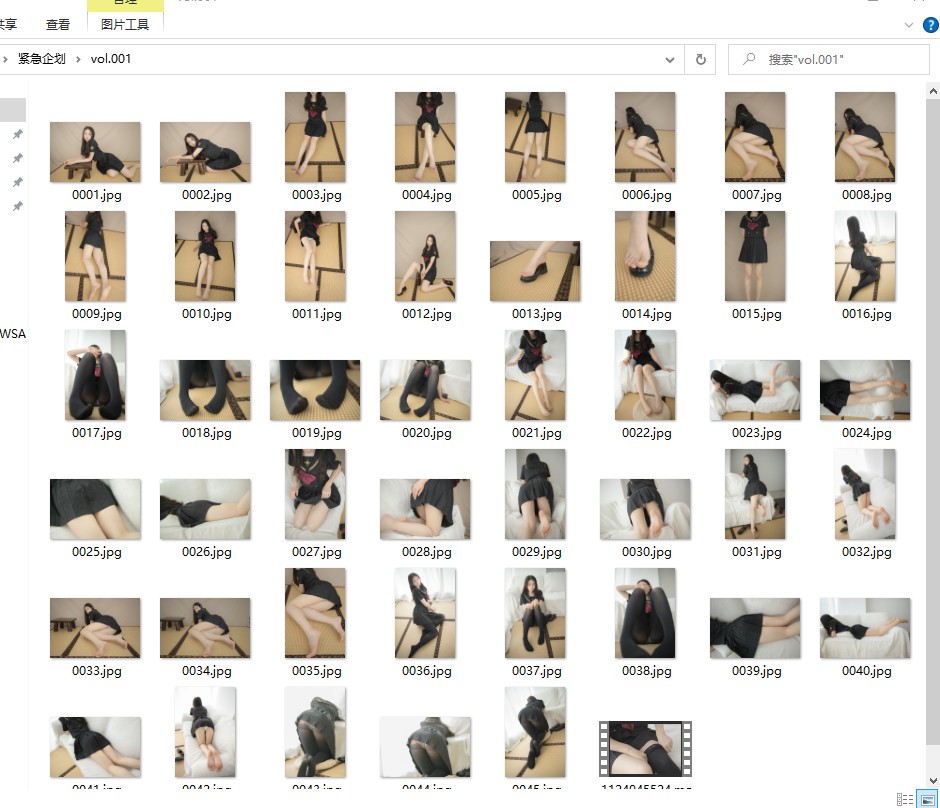The height and width of the screenshot is (808, 940).
Task: Click the file name 0039.jpg
Action: 757,671
